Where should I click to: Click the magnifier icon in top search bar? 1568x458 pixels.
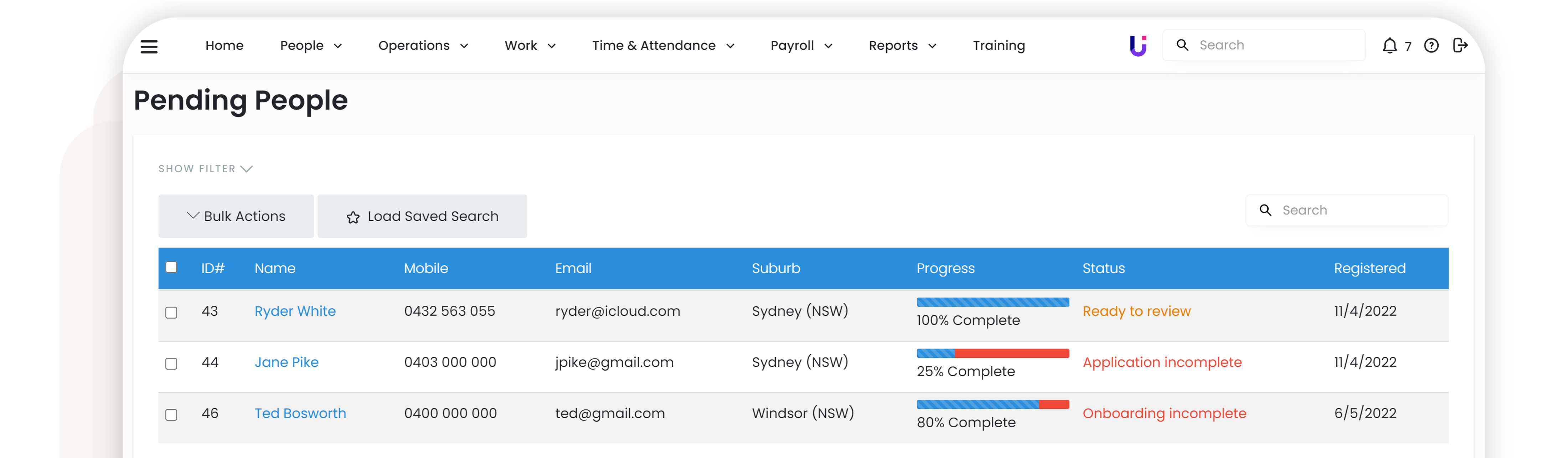click(1182, 45)
